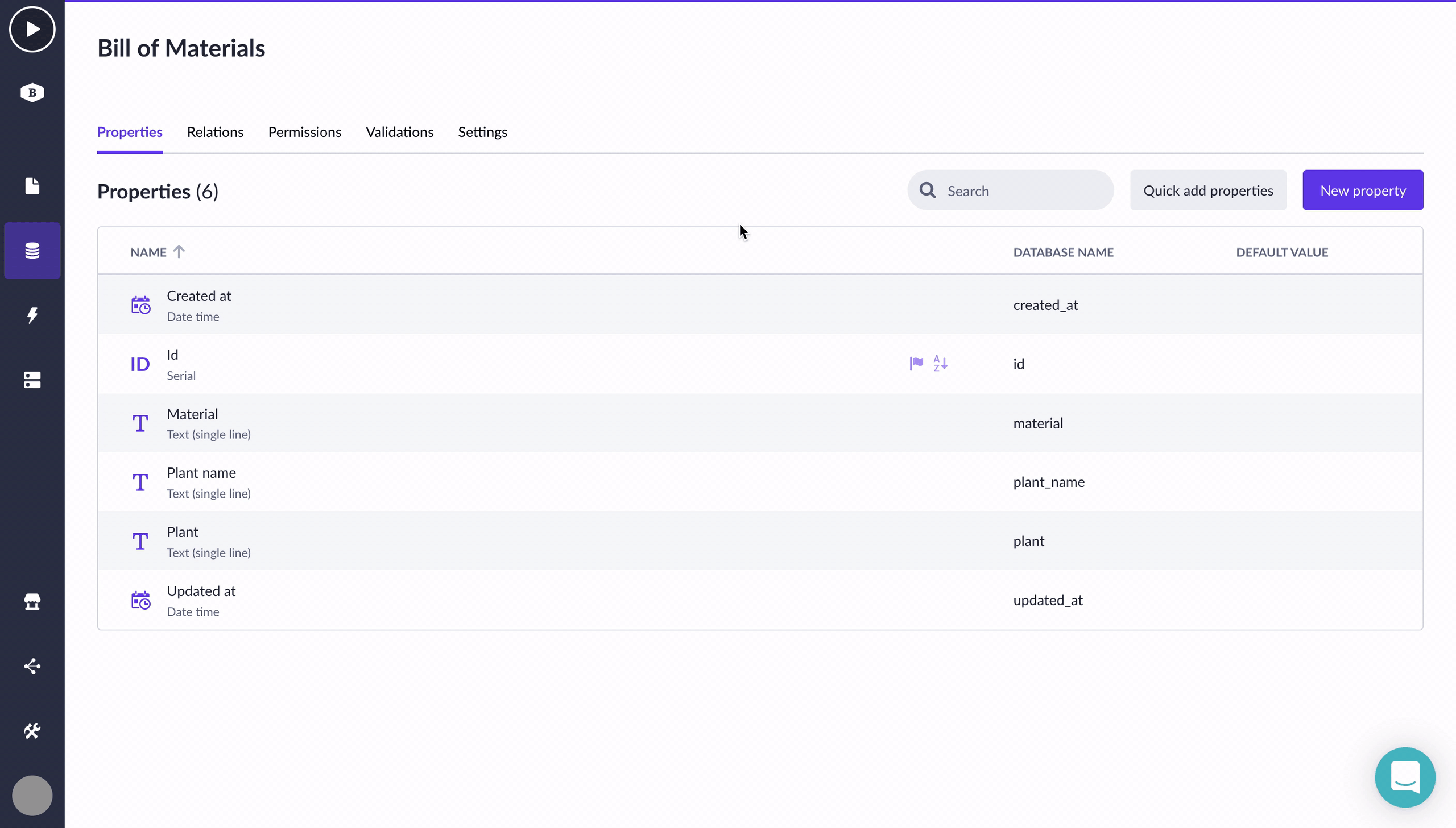Click the plant_name database name cell

point(1049,482)
